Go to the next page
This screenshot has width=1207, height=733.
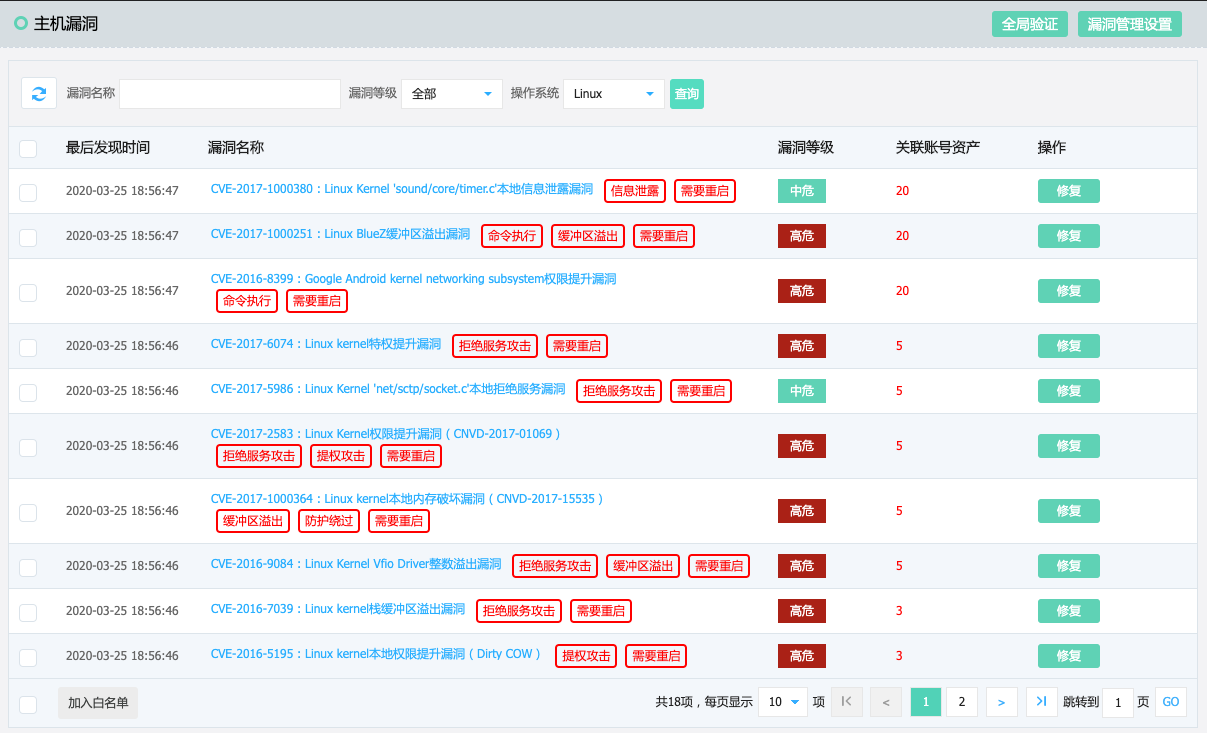tap(1001, 701)
